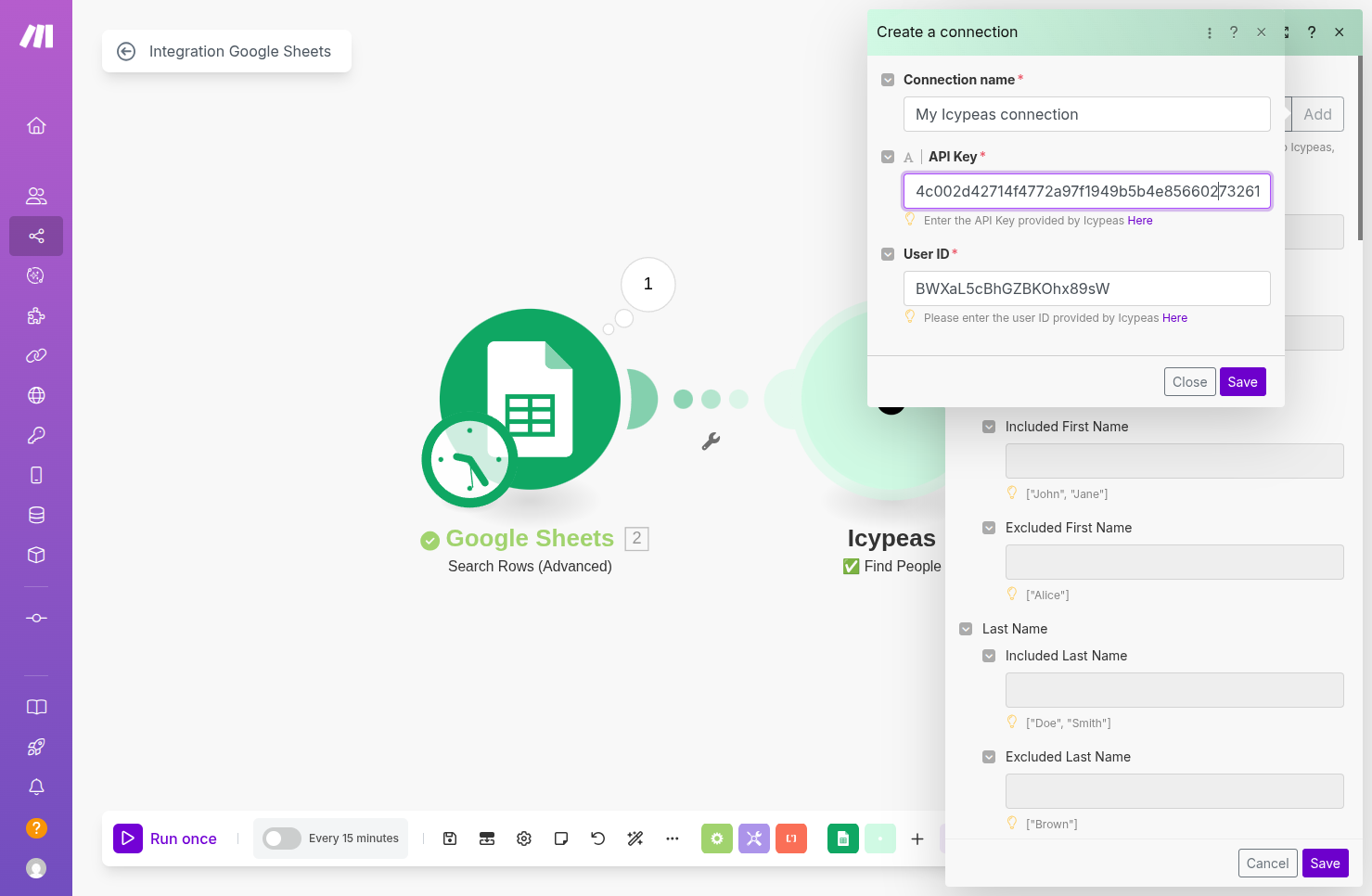This screenshot has height=896, width=1372.
Task: Collapse the Excluded Last Name section
Action: click(989, 757)
